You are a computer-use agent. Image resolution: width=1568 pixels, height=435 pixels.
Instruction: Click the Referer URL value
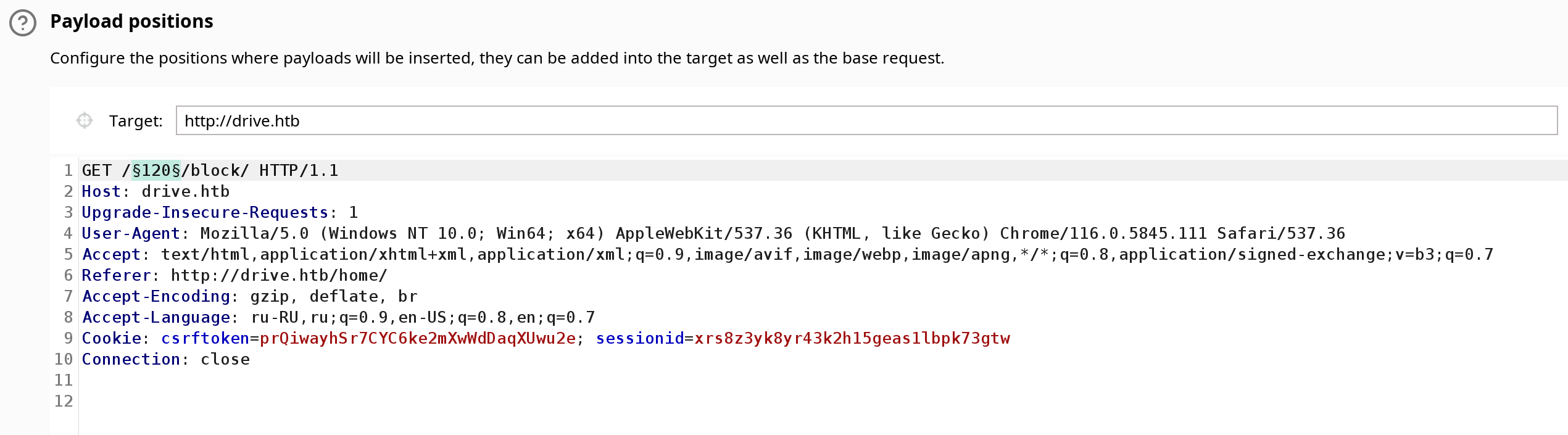click(279, 275)
